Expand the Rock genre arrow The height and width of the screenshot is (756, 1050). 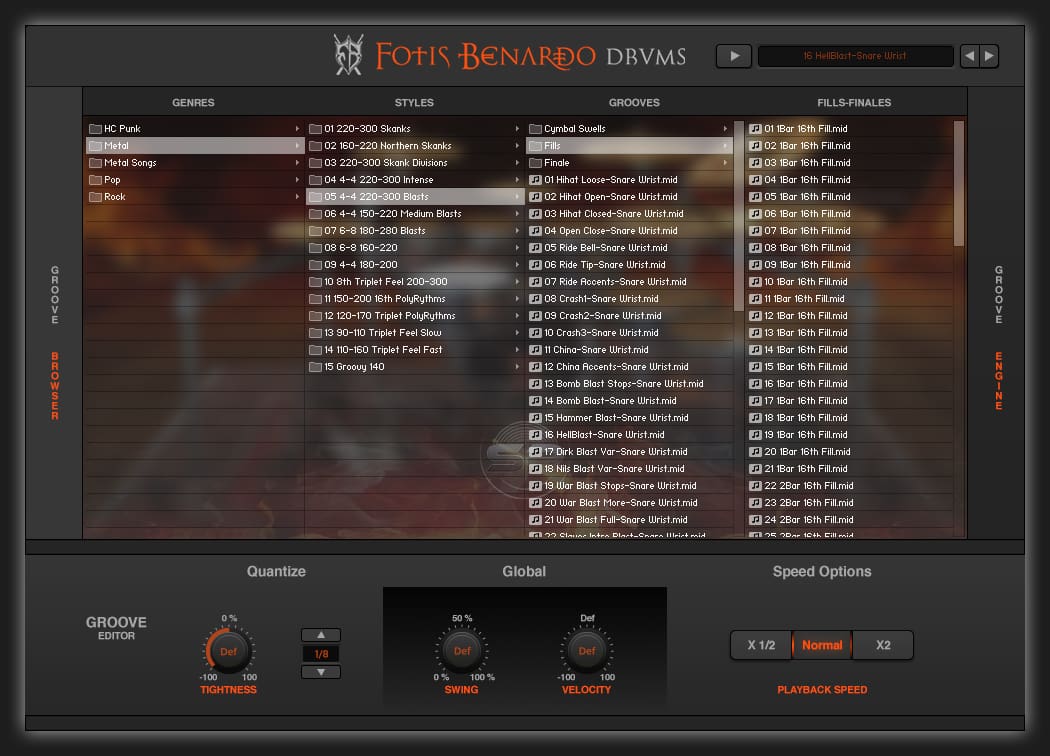coord(297,197)
